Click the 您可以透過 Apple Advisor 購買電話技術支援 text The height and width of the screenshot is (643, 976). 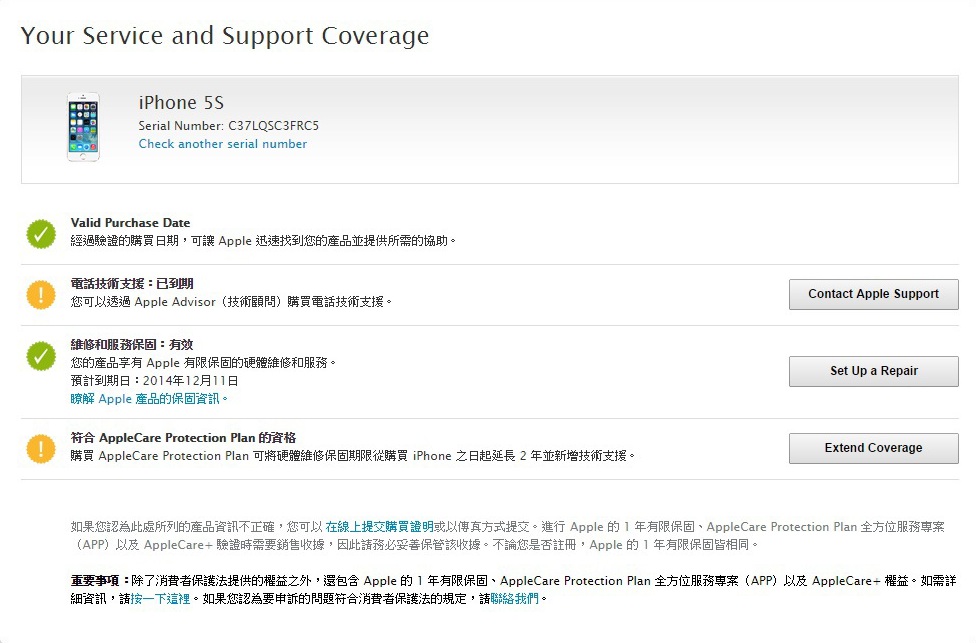[x=231, y=302]
